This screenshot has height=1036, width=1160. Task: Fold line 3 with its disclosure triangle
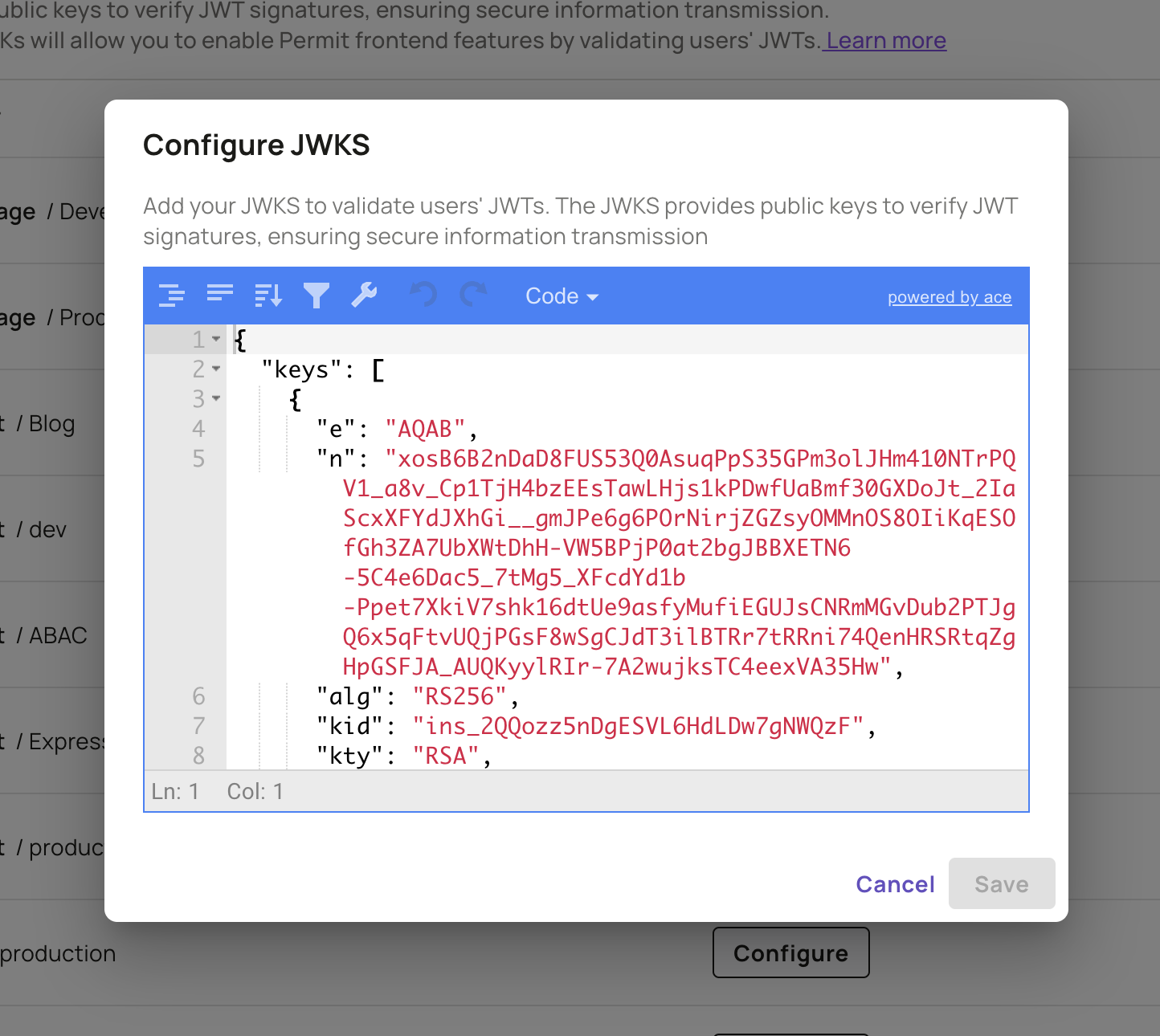coord(215,398)
